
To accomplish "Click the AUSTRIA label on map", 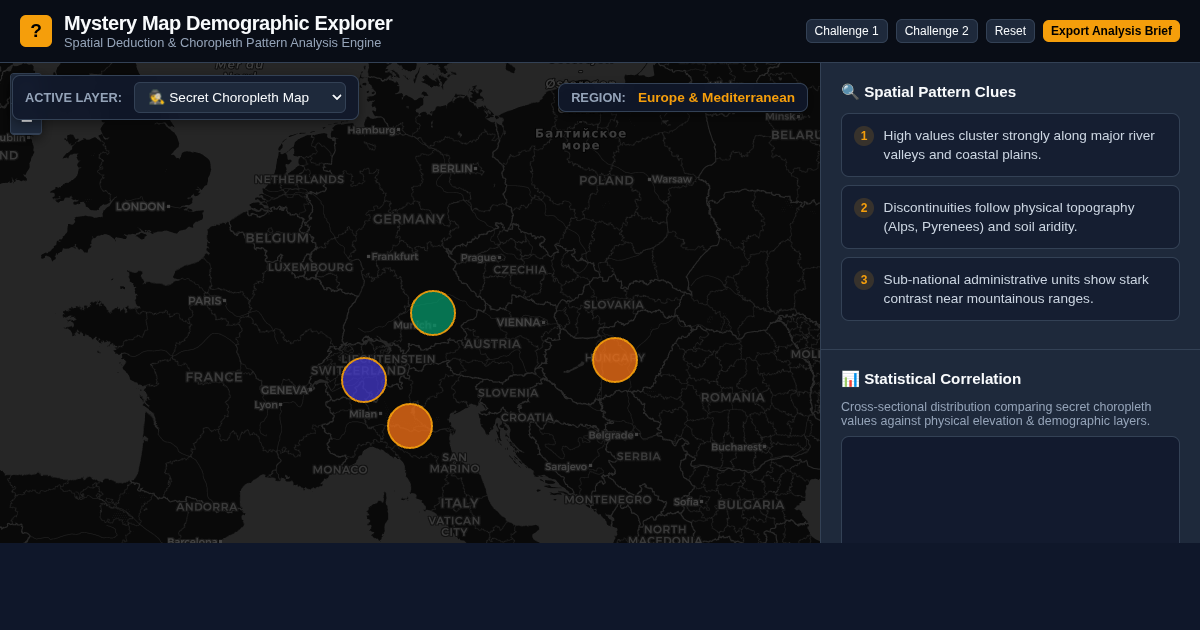I will click(492, 343).
